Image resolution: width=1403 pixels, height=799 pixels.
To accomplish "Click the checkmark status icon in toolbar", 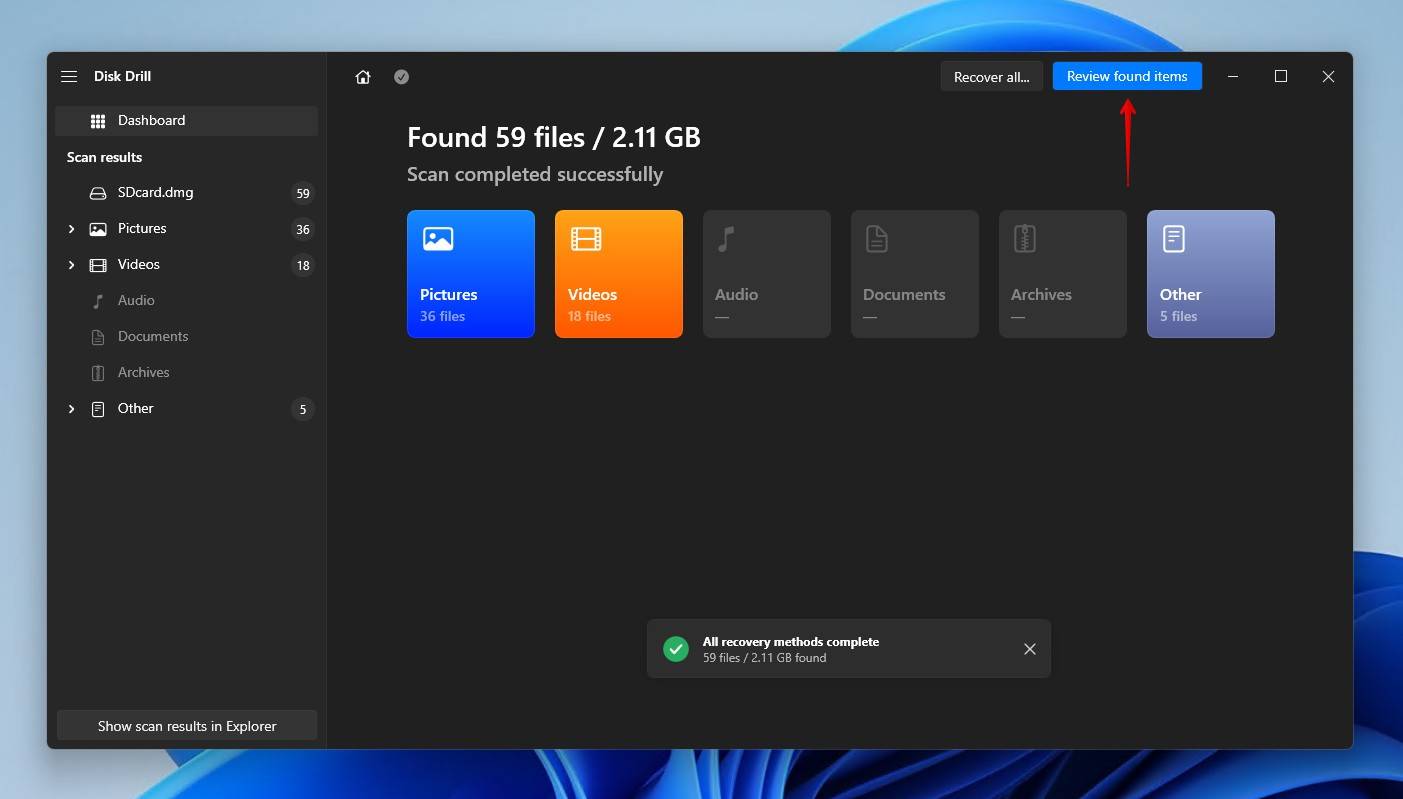I will point(401,77).
